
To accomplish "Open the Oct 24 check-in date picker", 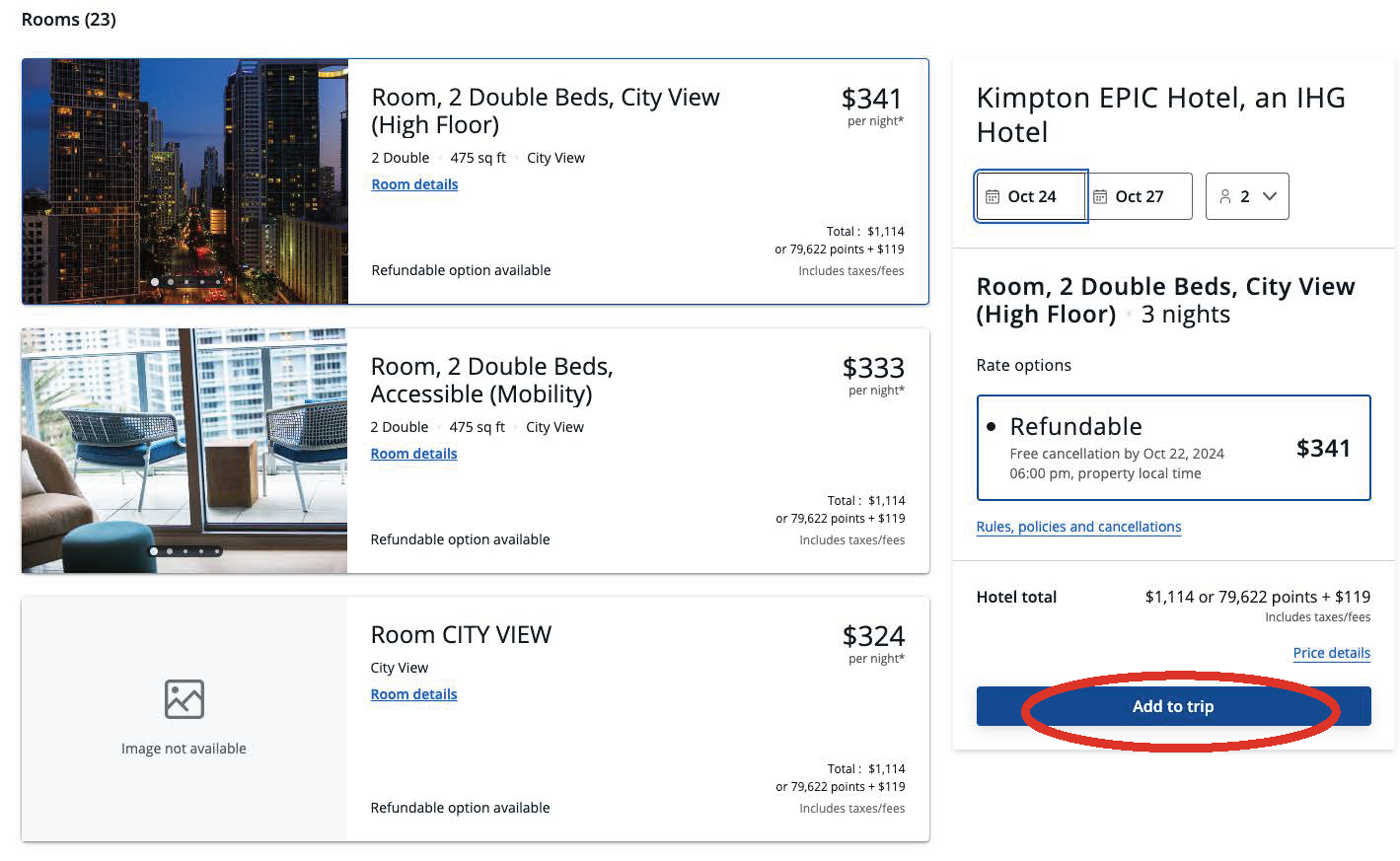I will pyautogui.click(x=1030, y=195).
